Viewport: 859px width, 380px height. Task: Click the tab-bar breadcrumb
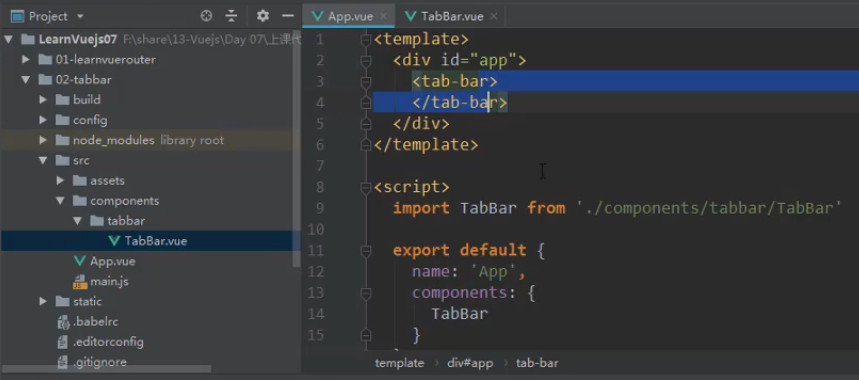pos(537,363)
